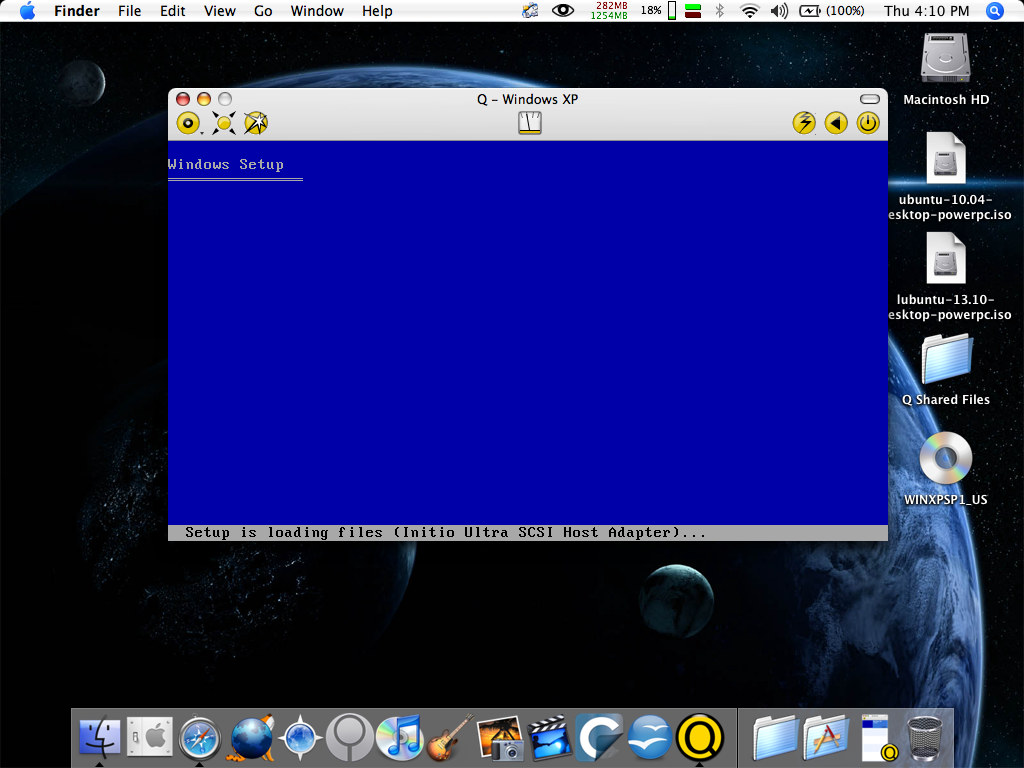Launch the grey circle app in Dock
Viewport: 1024px width, 768px height.
350,737
